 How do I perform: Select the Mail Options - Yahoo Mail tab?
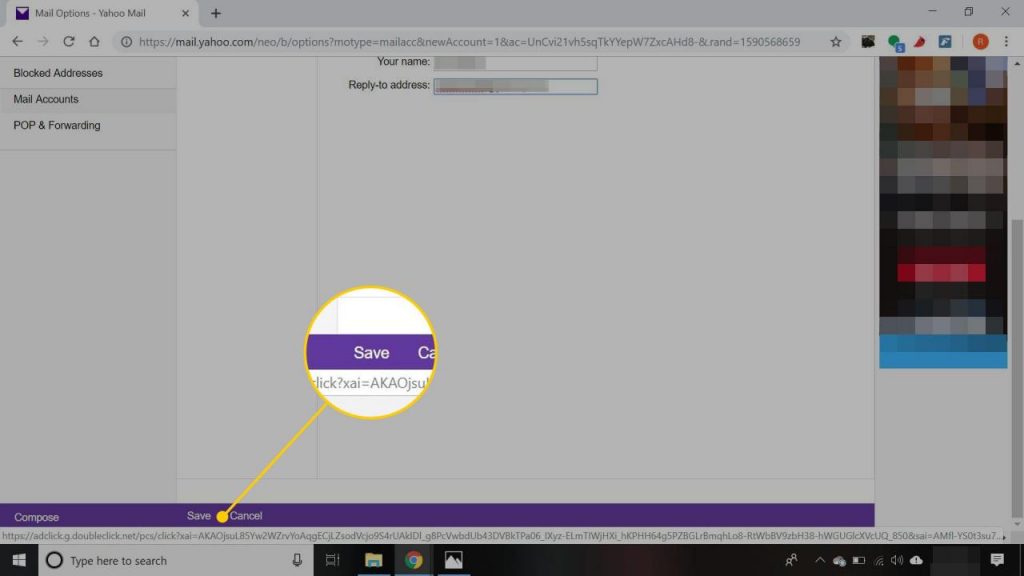click(102, 13)
